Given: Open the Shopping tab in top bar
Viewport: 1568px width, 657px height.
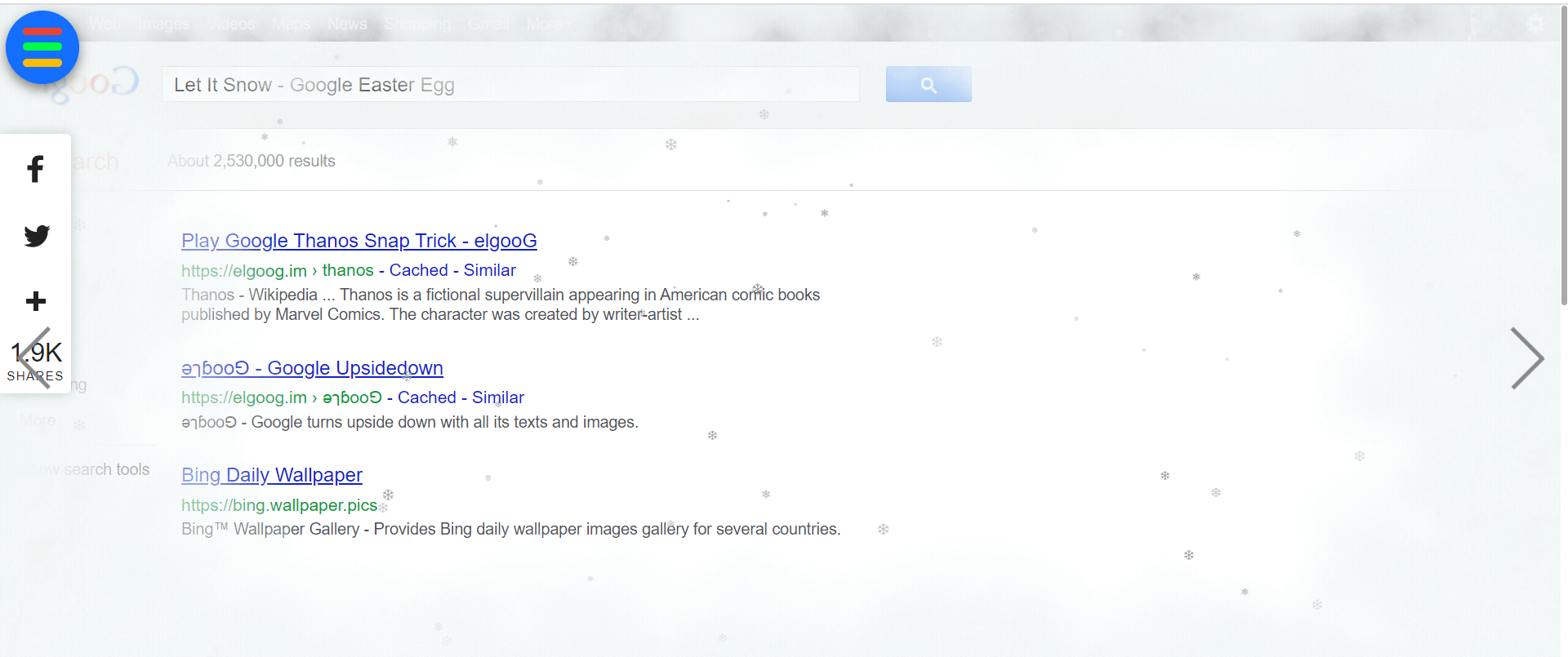Looking at the screenshot, I should click(x=417, y=24).
